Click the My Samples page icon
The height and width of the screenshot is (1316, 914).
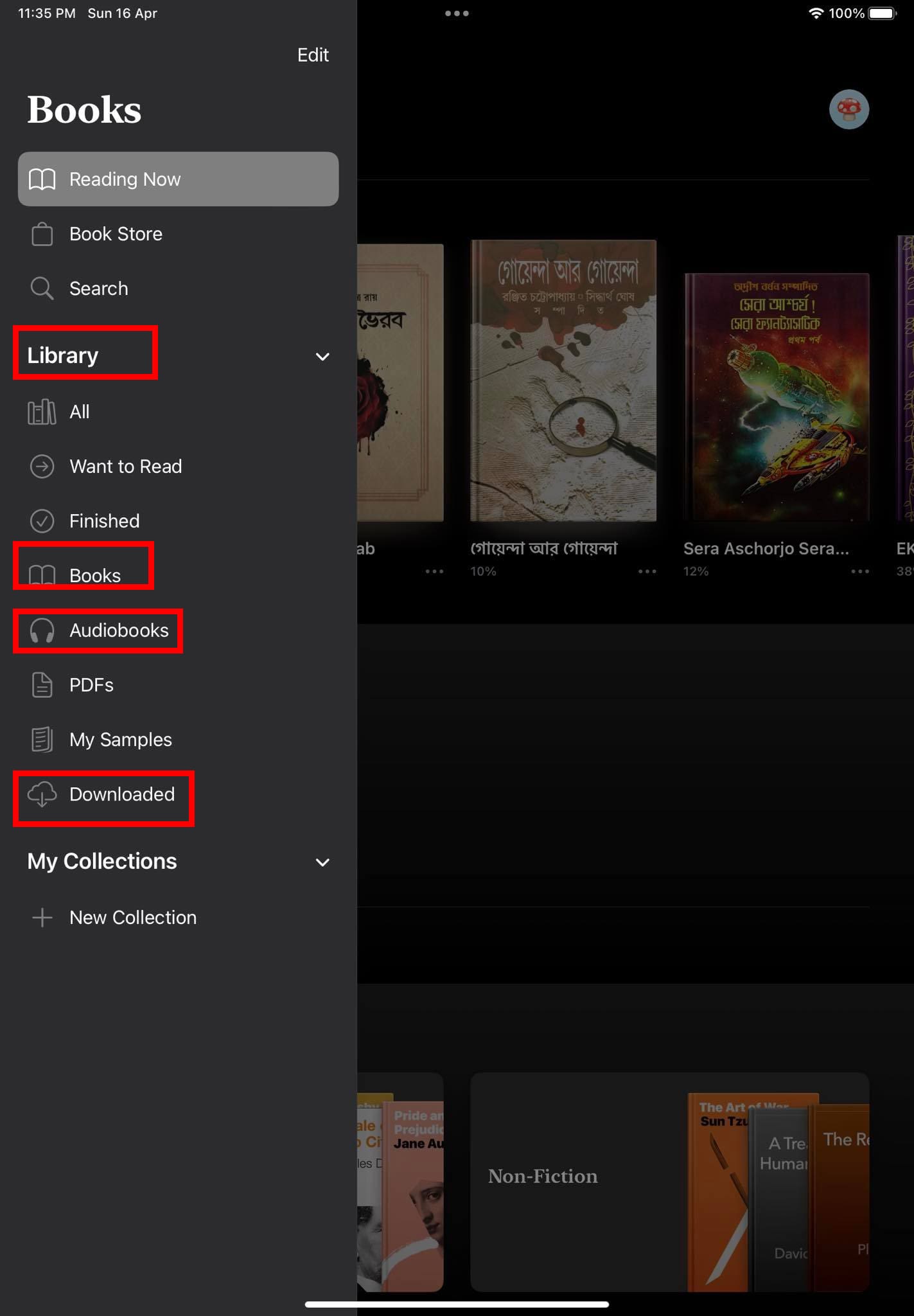42,740
